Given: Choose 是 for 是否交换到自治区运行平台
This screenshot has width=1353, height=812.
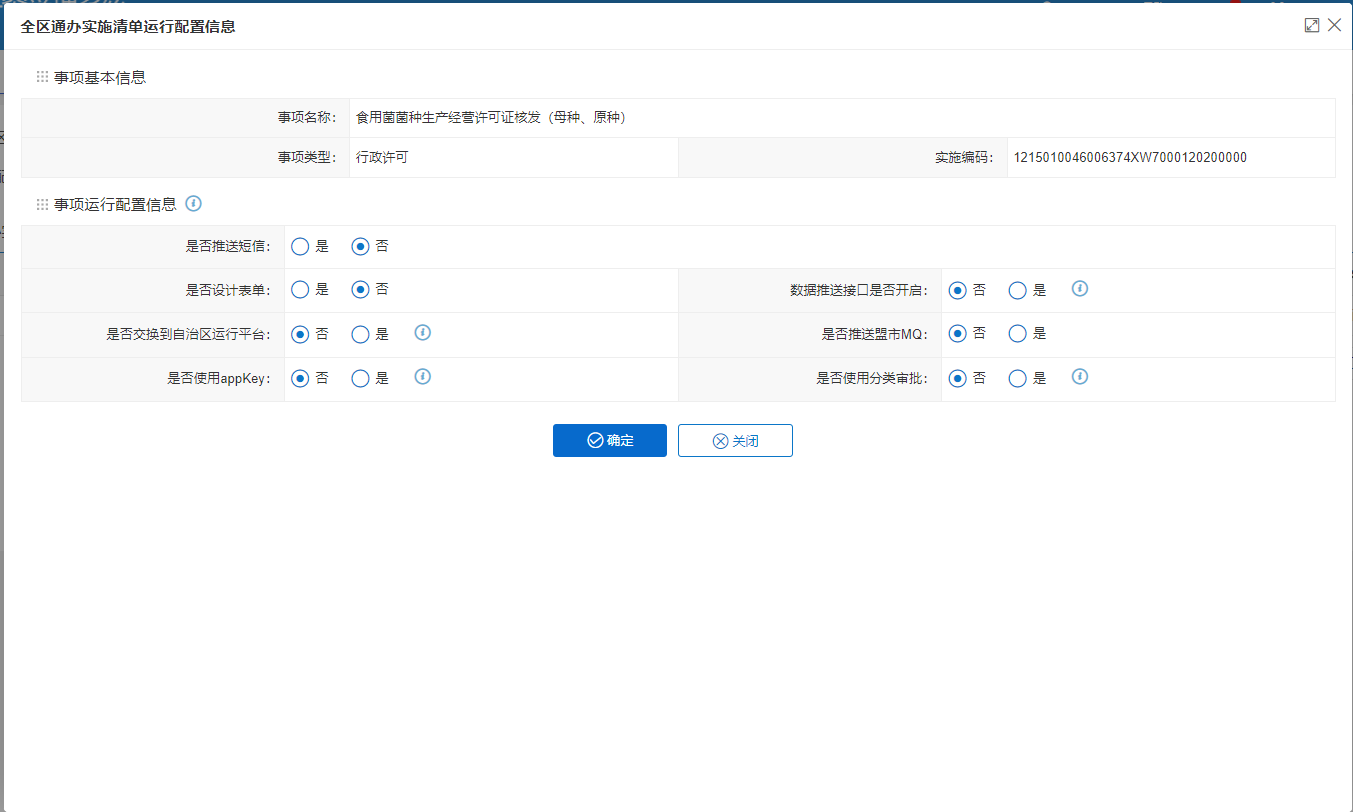Looking at the screenshot, I should coord(361,335).
